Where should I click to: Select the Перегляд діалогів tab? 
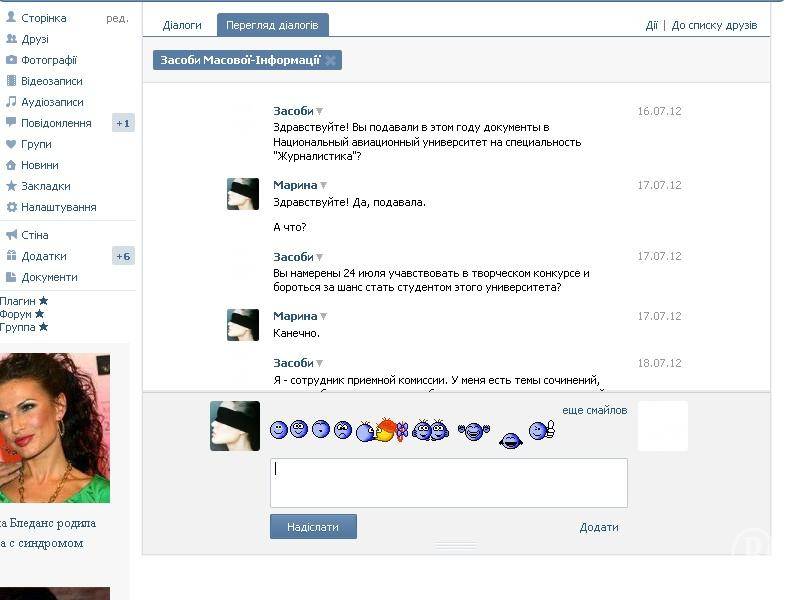click(273, 25)
